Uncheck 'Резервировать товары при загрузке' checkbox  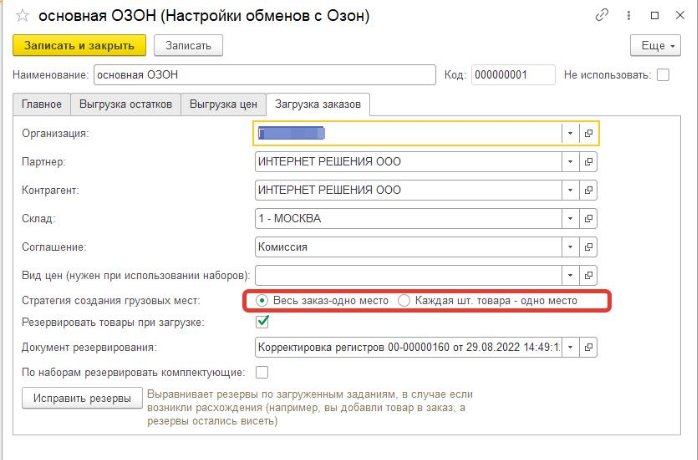point(263,322)
